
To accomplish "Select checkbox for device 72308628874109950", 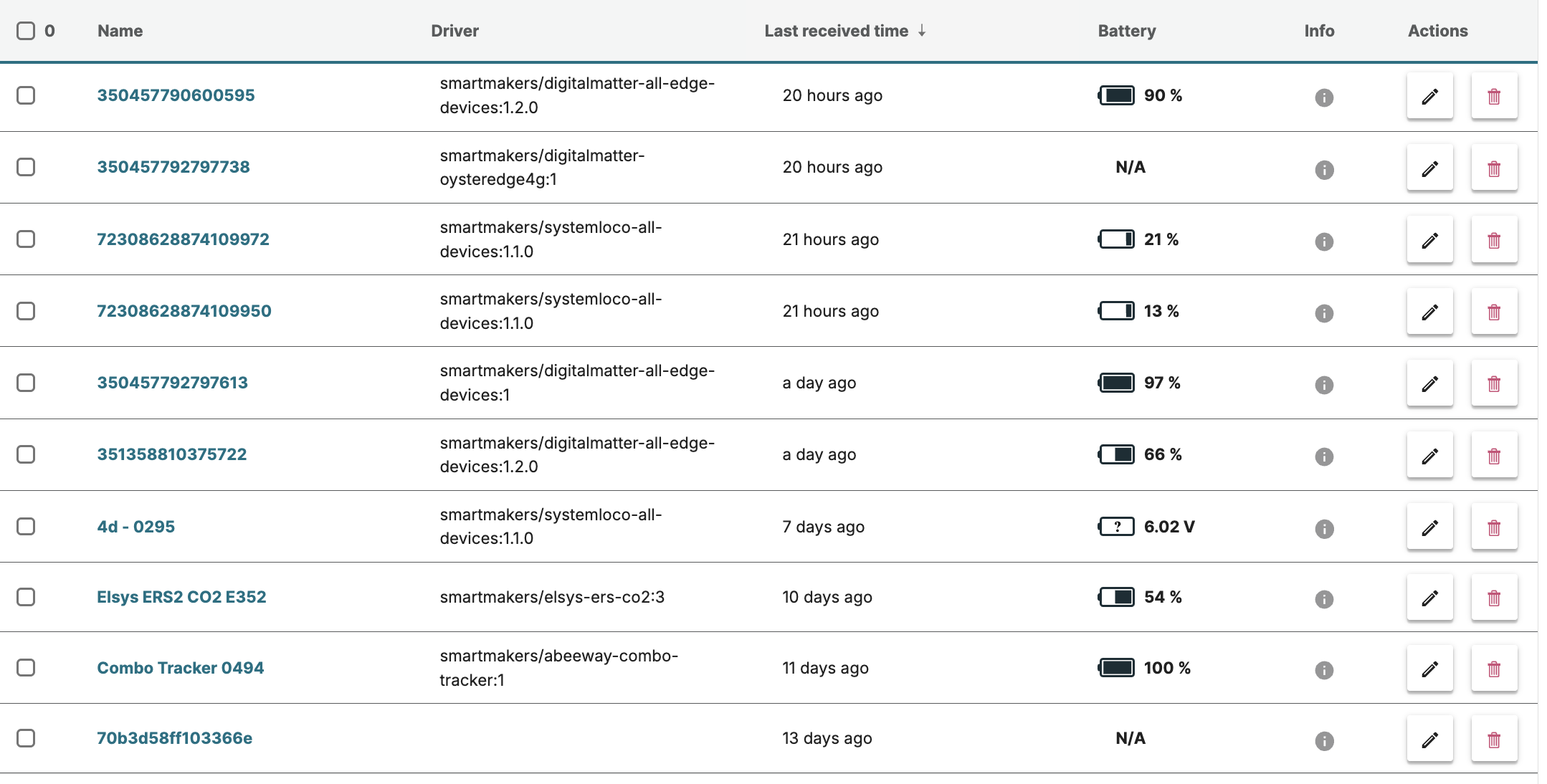I will coord(26,311).
